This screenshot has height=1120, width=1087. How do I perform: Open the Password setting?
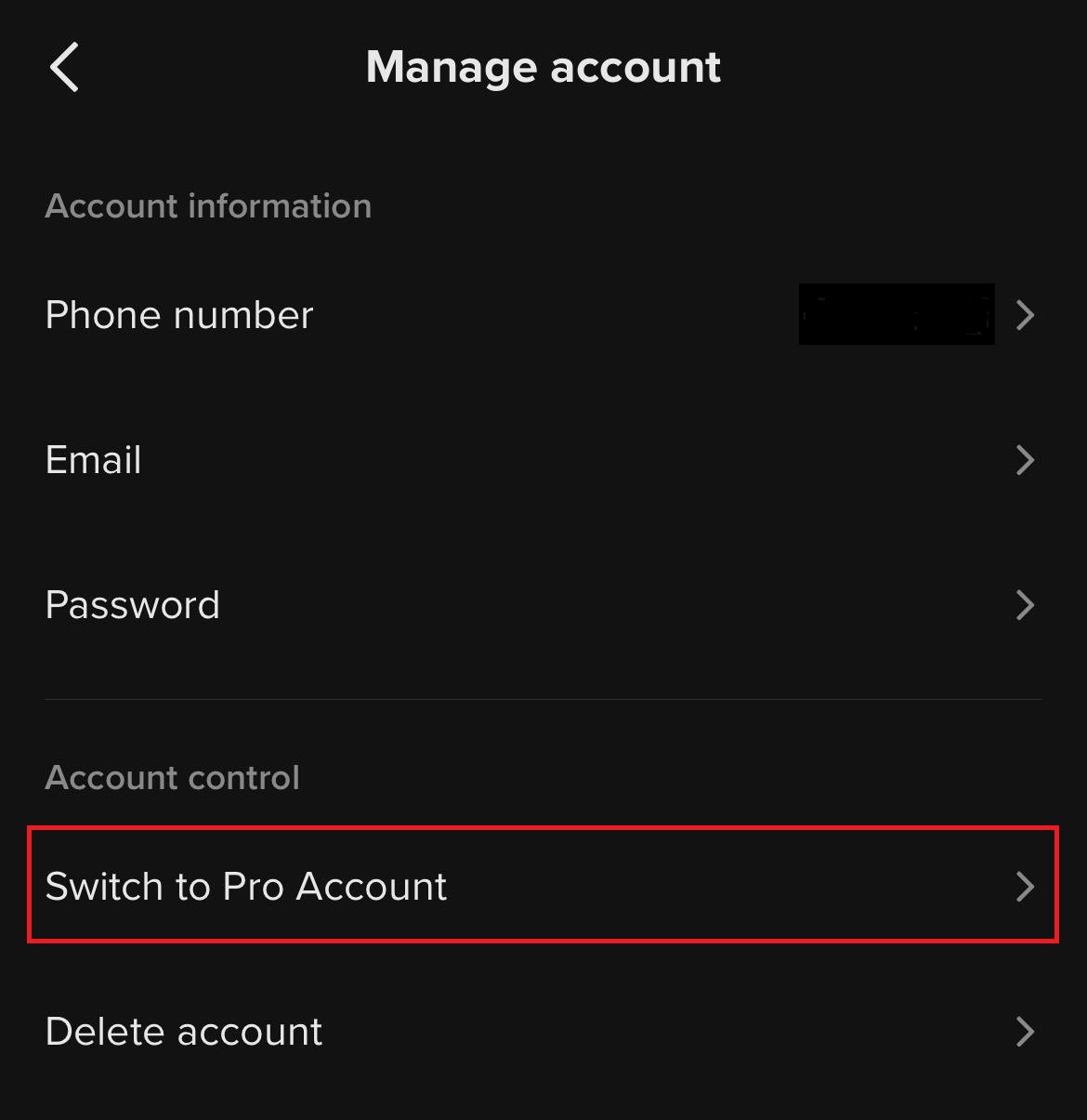click(133, 605)
